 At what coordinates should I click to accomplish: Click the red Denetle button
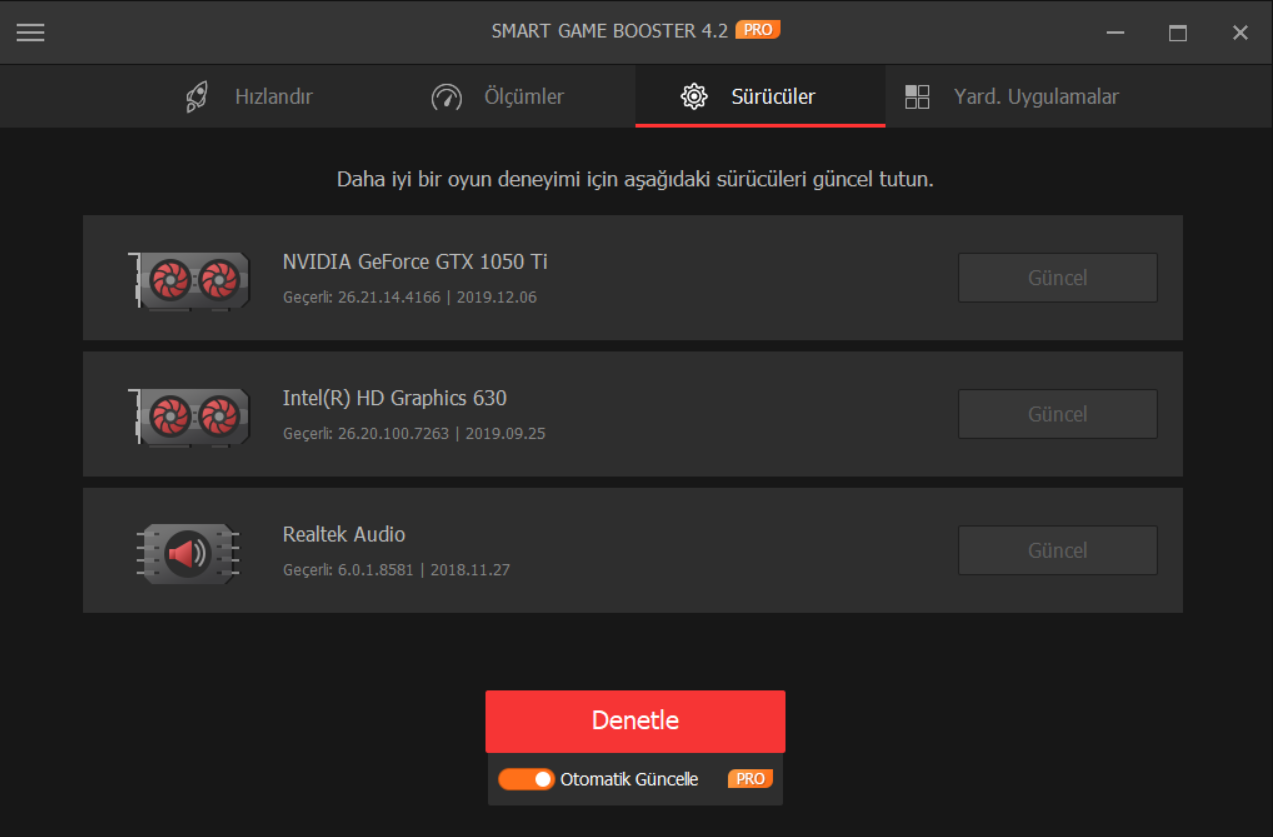pyautogui.click(x=635, y=721)
